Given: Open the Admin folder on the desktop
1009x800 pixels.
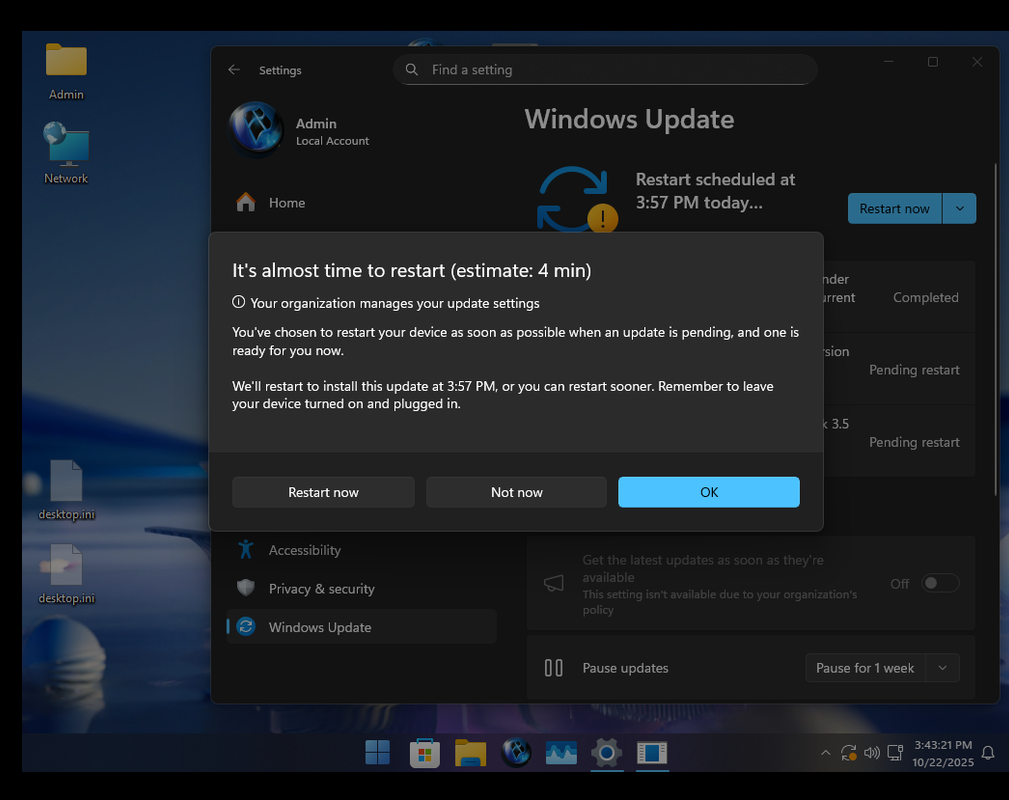Looking at the screenshot, I should tap(66, 71).
